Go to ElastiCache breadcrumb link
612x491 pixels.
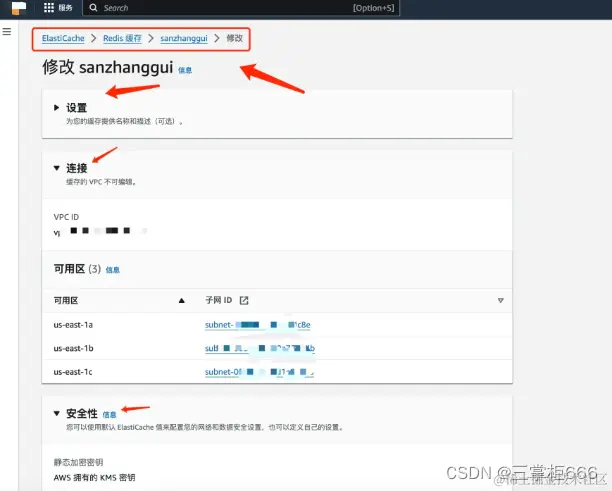click(x=63, y=38)
